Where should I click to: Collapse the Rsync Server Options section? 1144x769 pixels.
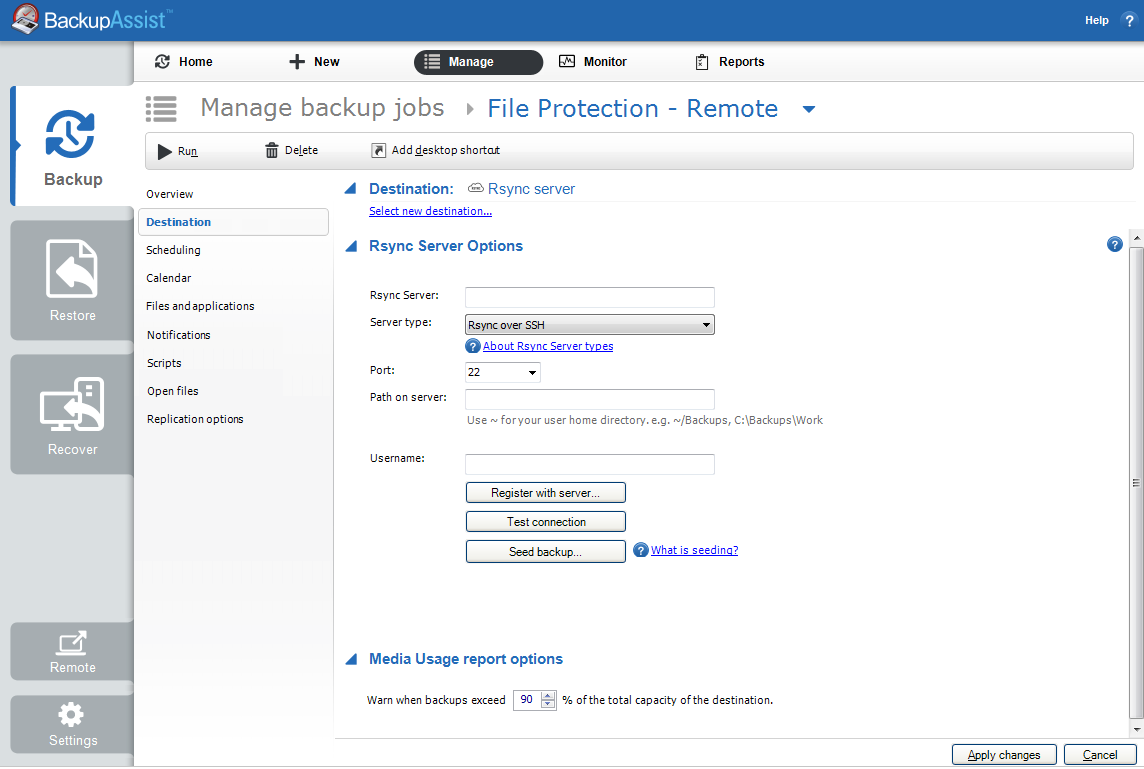(x=351, y=246)
